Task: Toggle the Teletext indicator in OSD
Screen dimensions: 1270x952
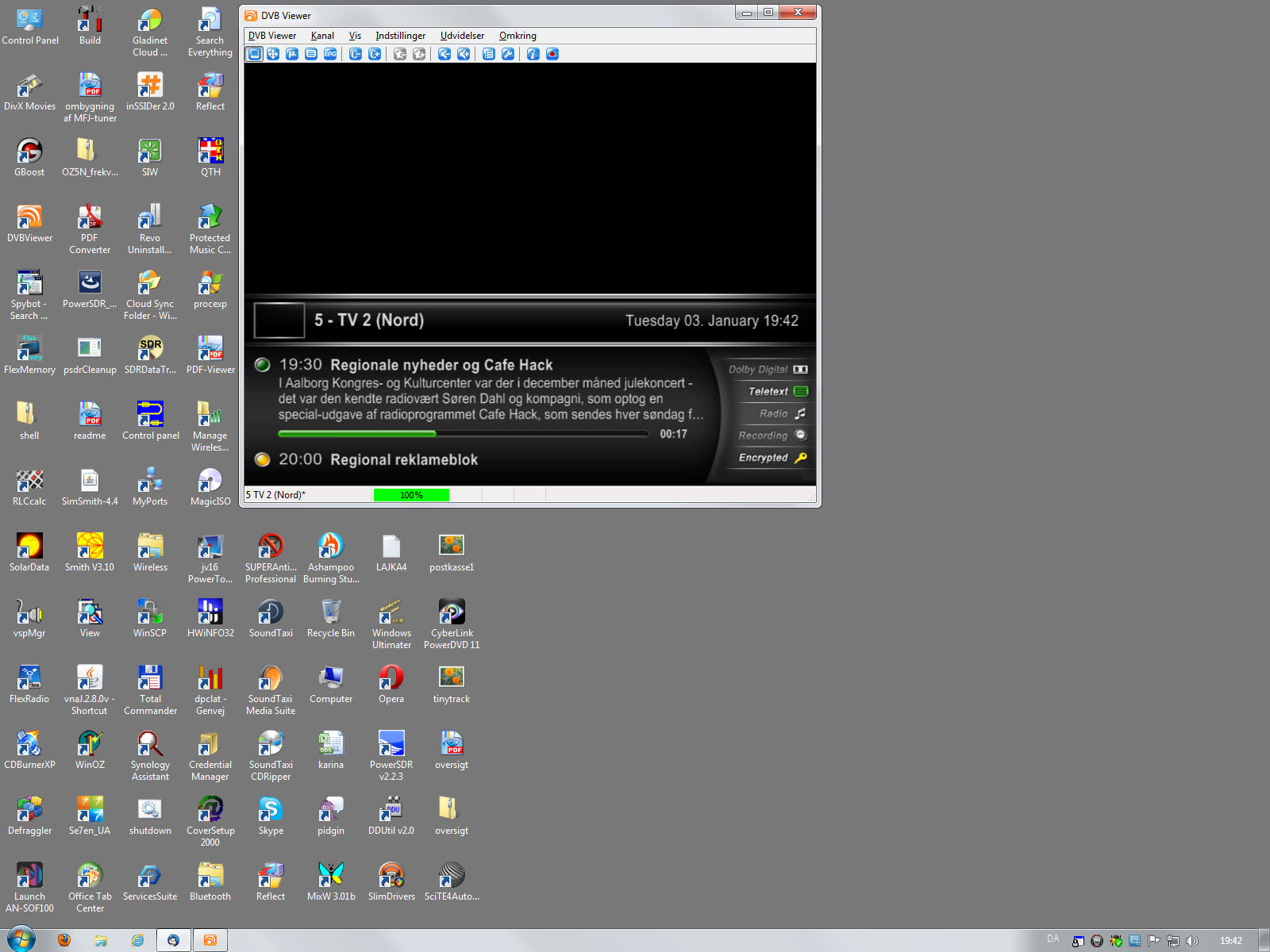Action: (777, 391)
